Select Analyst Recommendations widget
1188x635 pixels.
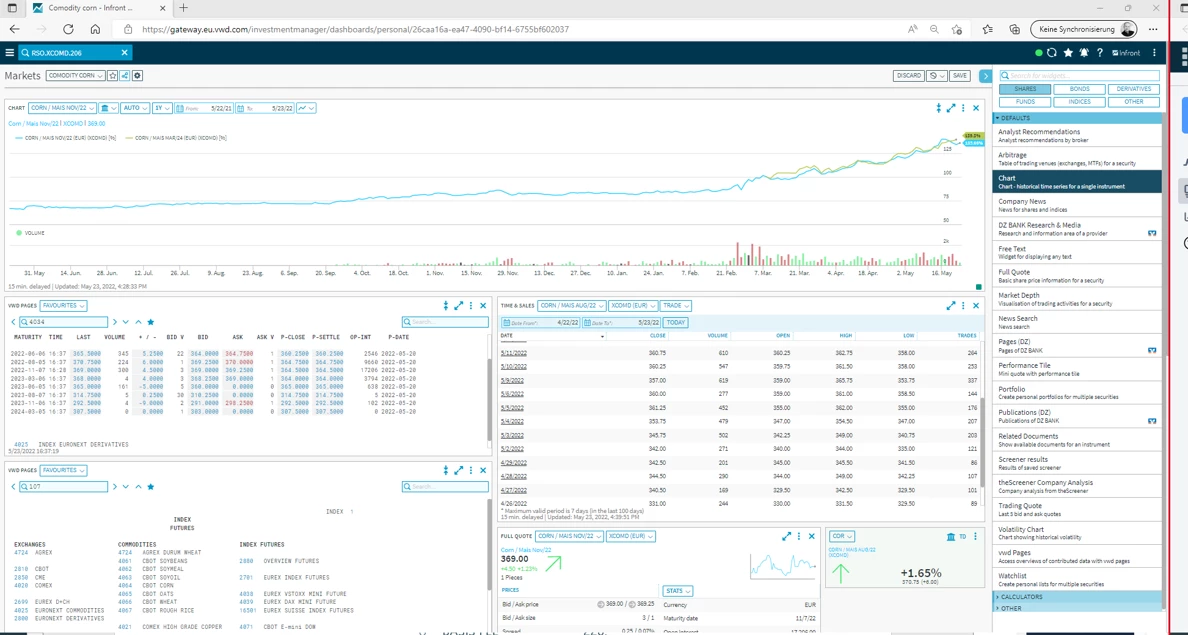[1077, 136]
